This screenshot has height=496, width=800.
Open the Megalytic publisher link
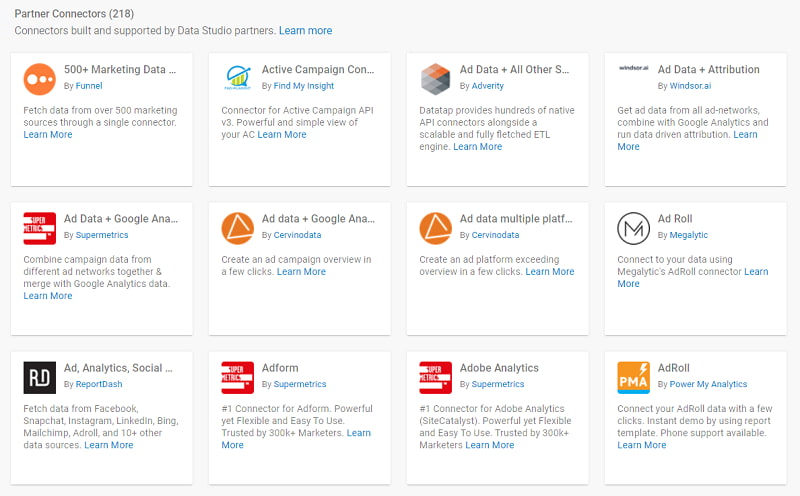click(688, 235)
